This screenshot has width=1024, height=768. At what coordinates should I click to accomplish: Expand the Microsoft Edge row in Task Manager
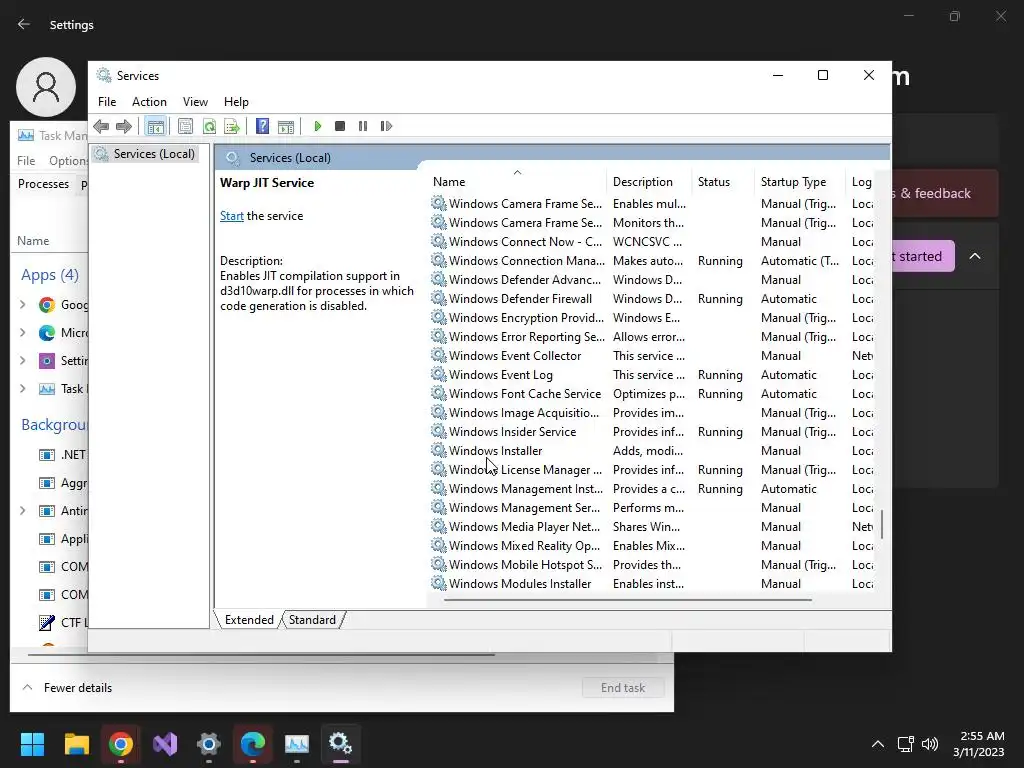coord(23,332)
